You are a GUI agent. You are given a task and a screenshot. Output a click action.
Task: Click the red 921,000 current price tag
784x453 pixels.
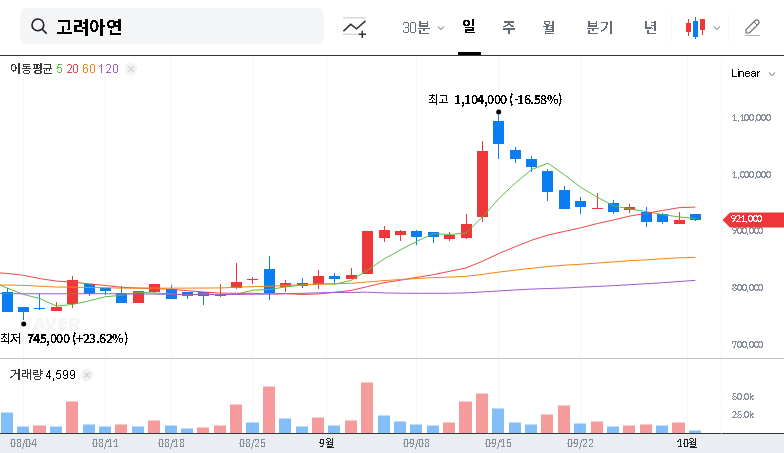point(746,219)
